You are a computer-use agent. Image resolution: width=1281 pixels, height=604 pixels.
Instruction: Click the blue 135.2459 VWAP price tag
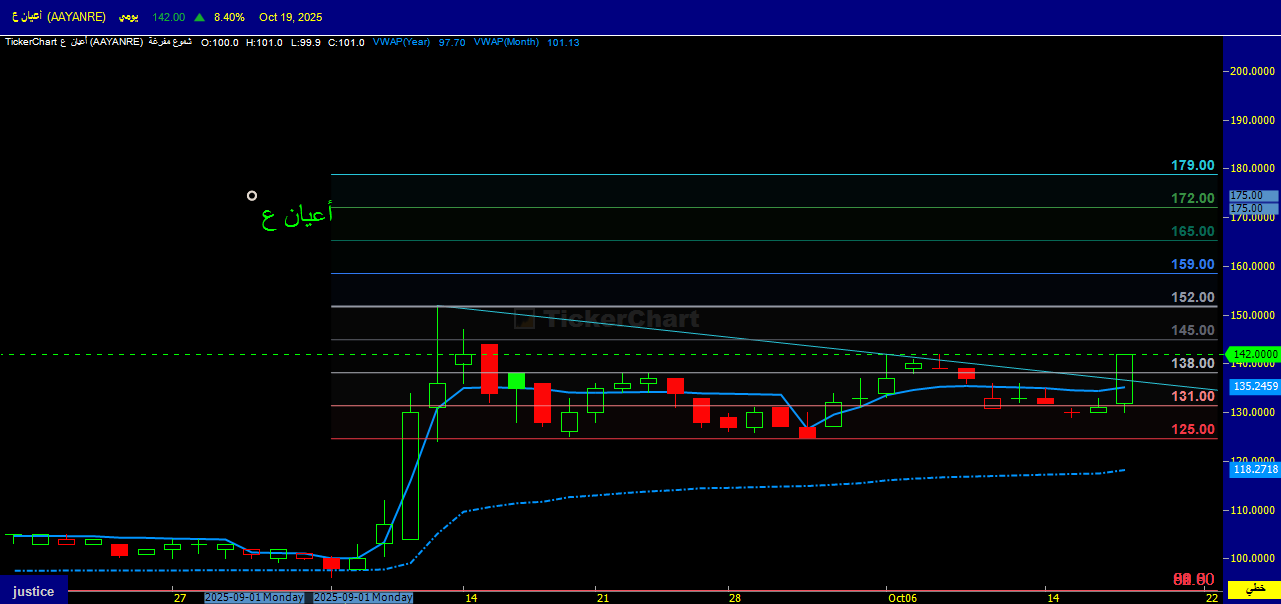tap(1255, 386)
